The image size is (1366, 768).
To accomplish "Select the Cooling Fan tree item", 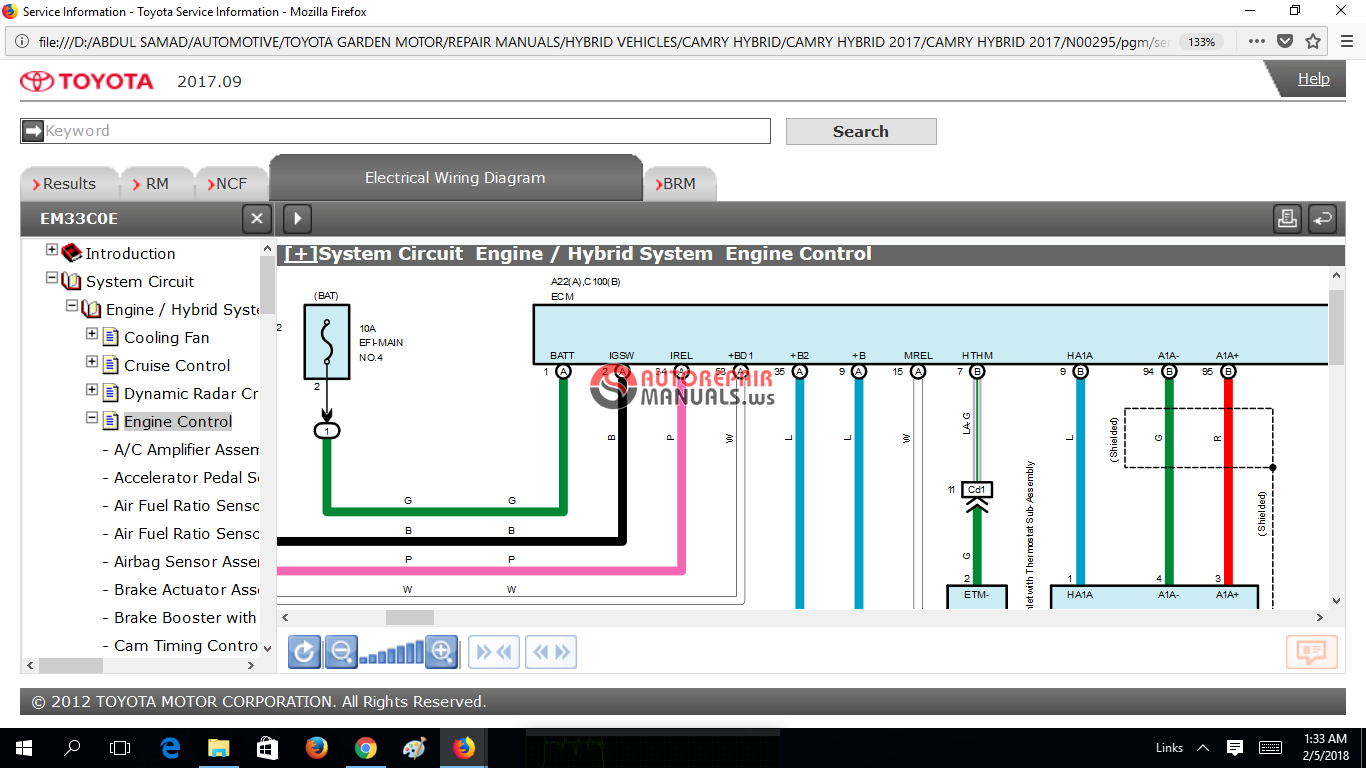I will click(x=166, y=338).
